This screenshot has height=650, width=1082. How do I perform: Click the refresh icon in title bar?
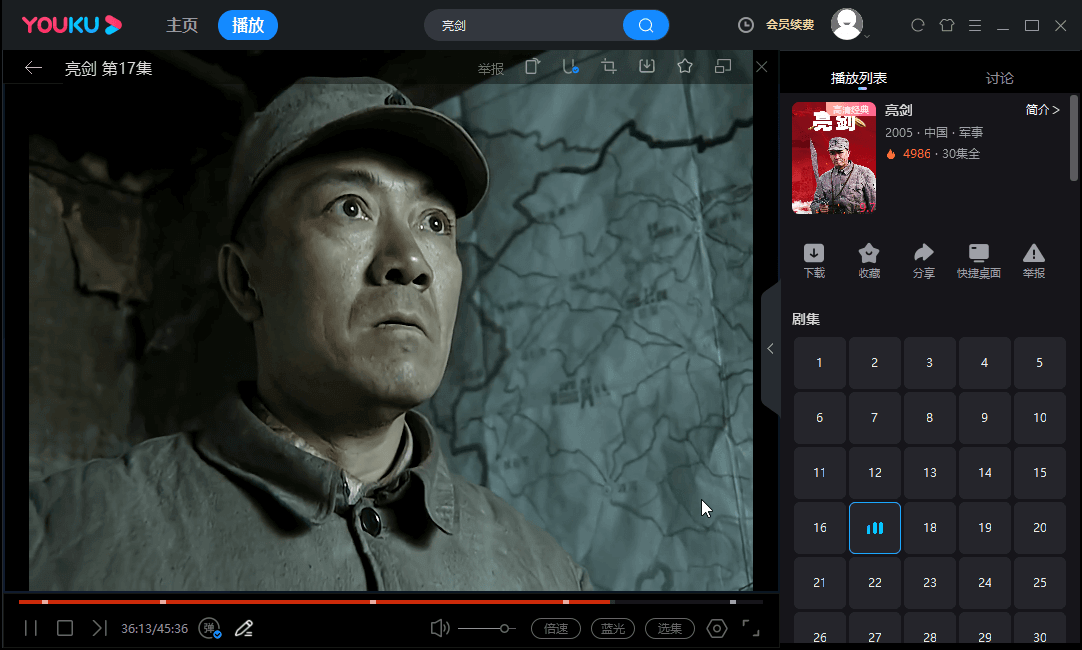tap(918, 26)
